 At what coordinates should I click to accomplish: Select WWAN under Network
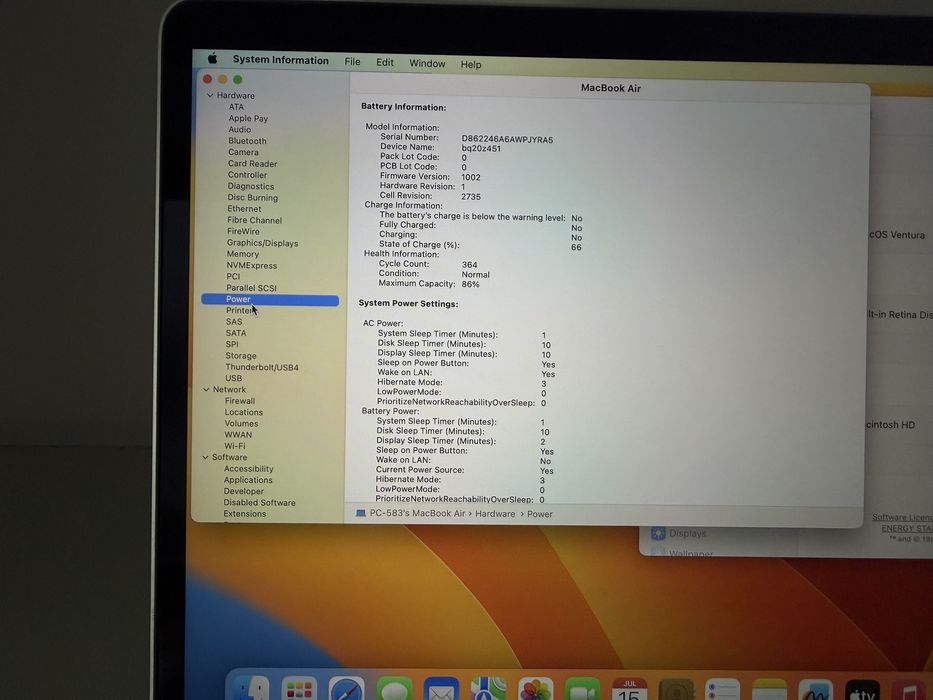pos(238,435)
